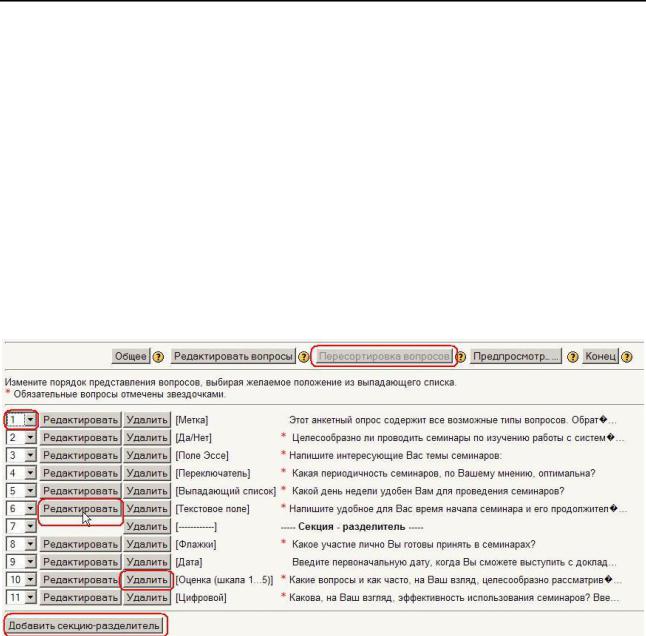Go to Конец section
Image resolution: width=646 pixels, height=636 pixels.
coord(600,356)
